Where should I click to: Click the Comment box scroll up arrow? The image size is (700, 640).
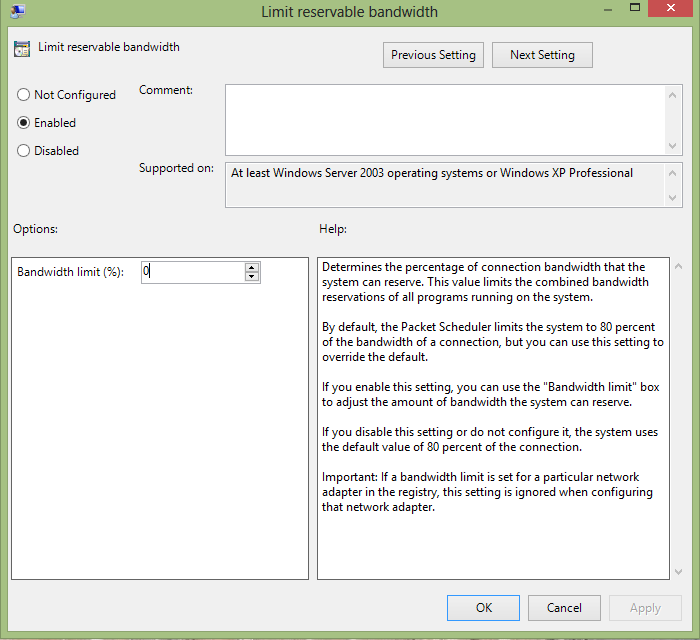[673, 95]
